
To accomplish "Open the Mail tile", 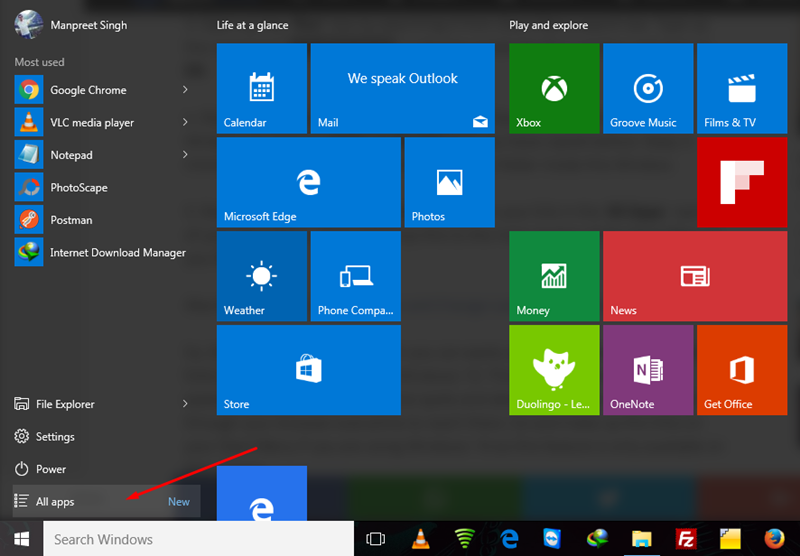I will click(403, 88).
